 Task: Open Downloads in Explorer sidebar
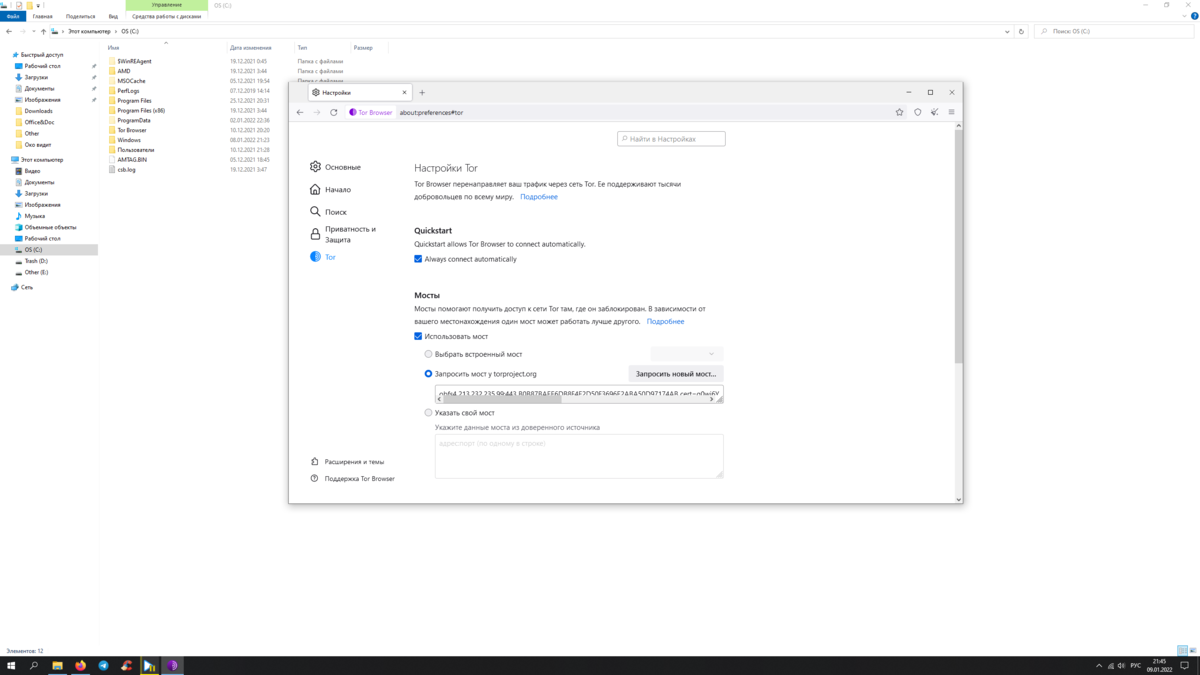pos(38,111)
